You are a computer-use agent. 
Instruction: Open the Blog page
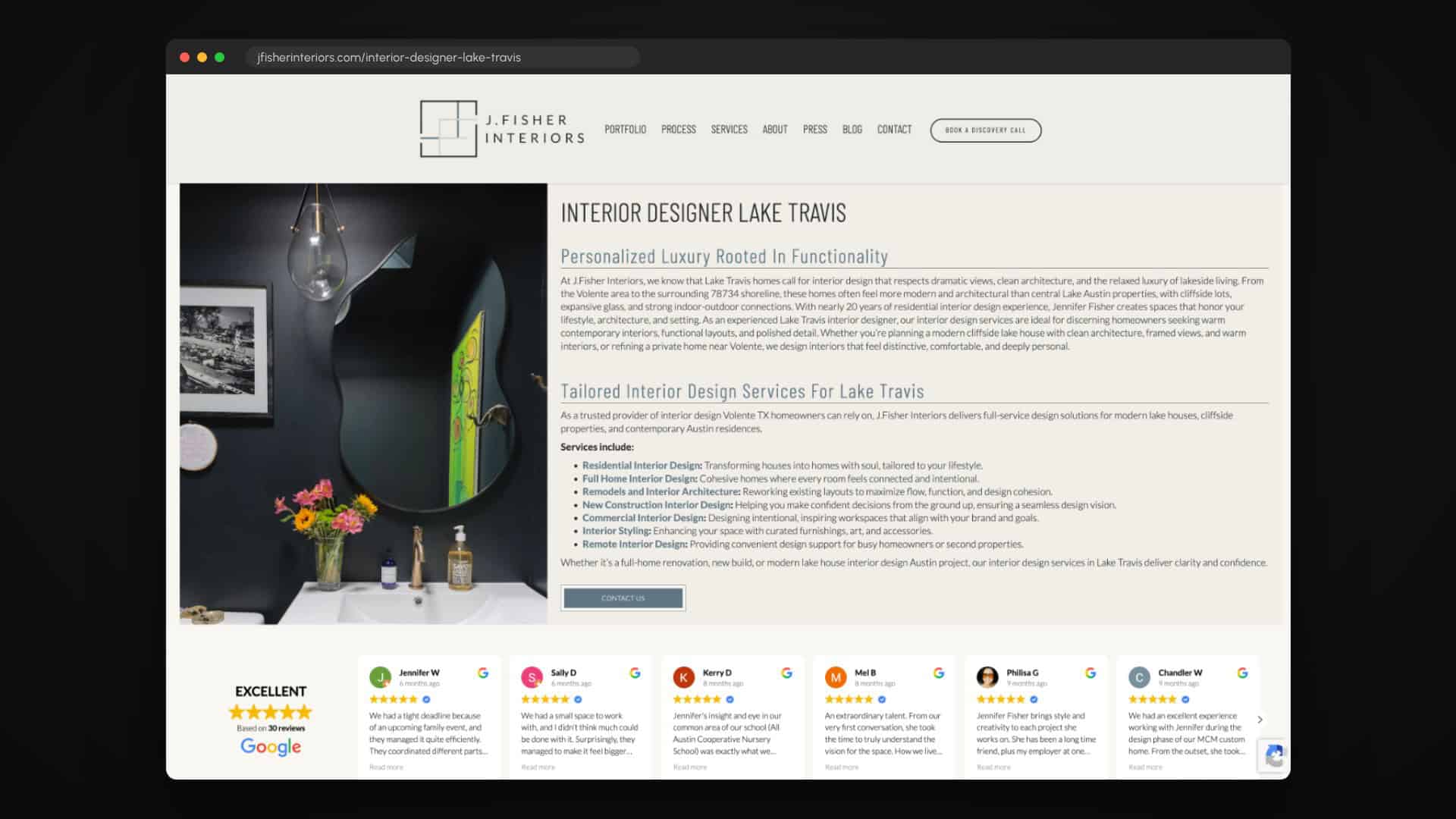(852, 130)
